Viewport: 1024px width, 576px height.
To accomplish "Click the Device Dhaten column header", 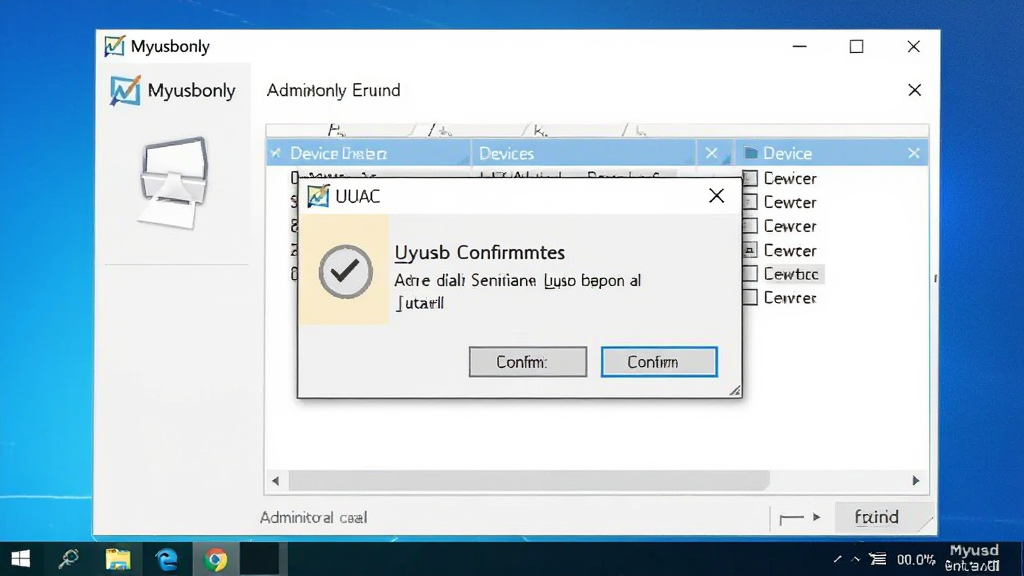I will 368,153.
